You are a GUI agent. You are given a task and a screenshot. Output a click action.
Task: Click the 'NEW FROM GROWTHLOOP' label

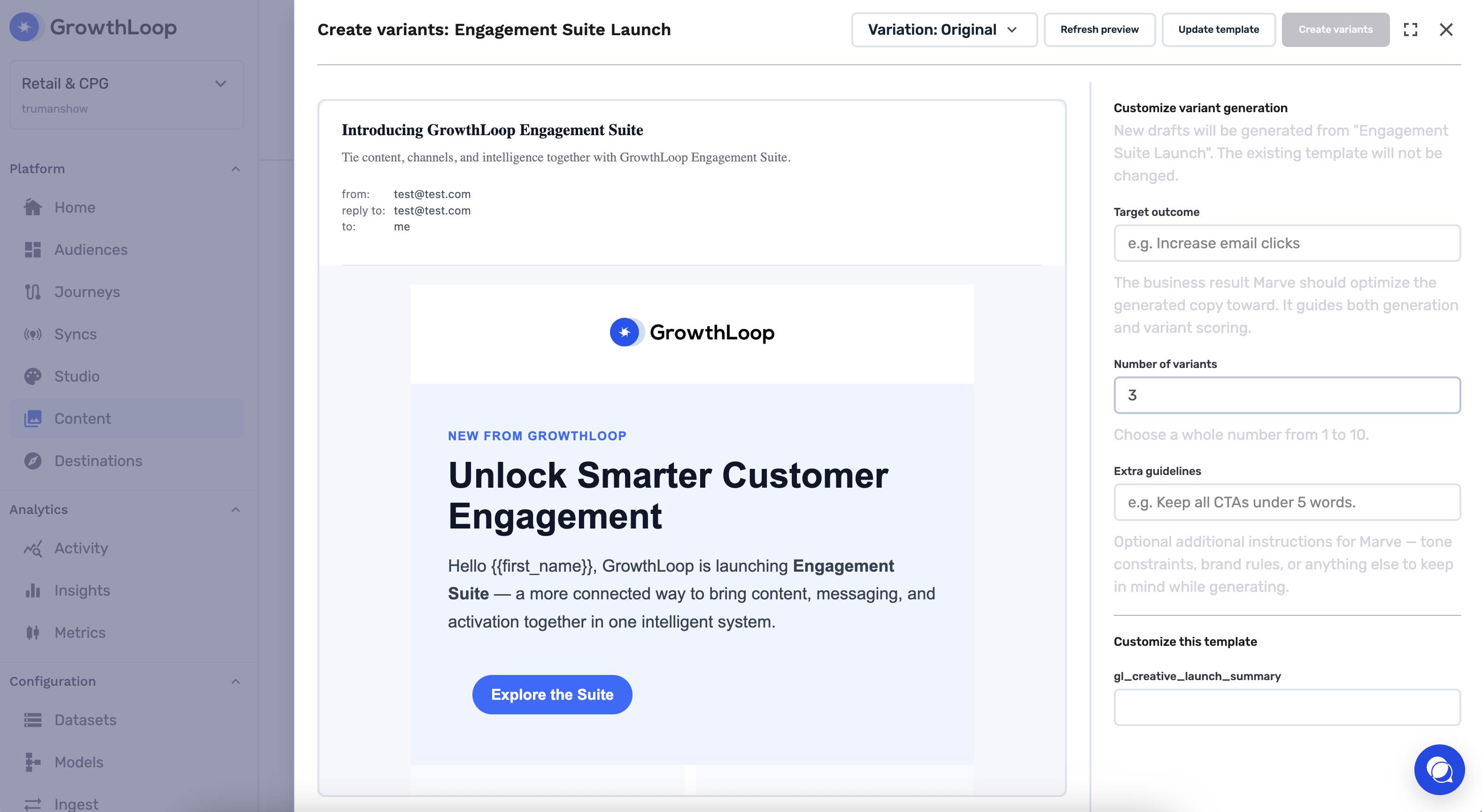pyautogui.click(x=537, y=436)
